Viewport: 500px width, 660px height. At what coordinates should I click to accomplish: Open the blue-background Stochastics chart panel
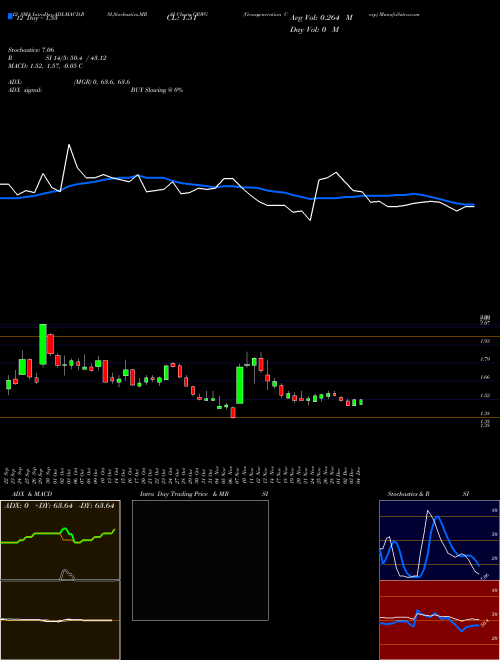coord(439,540)
